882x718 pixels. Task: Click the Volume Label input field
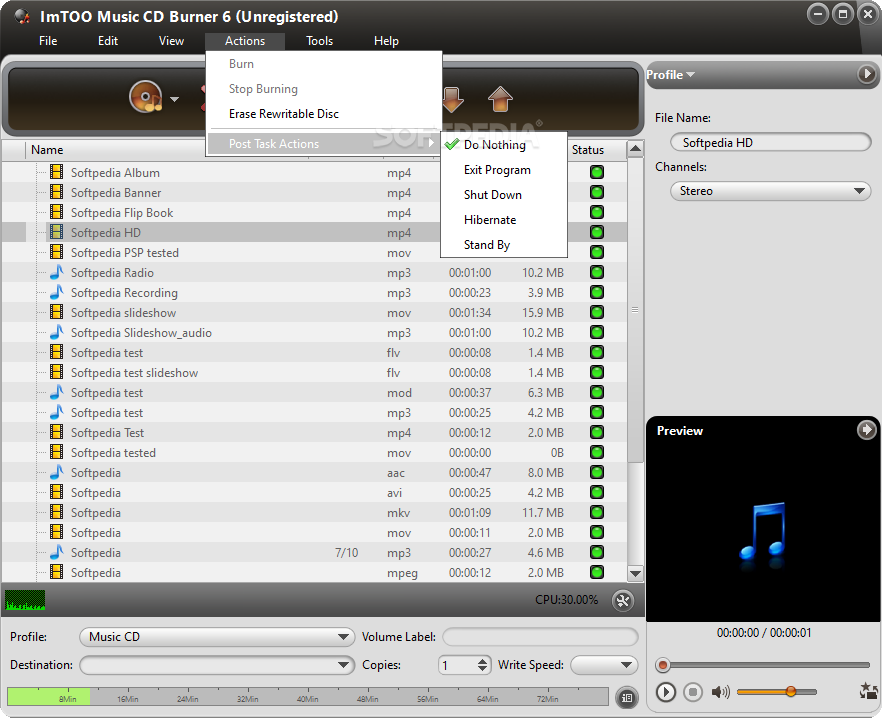coord(541,637)
